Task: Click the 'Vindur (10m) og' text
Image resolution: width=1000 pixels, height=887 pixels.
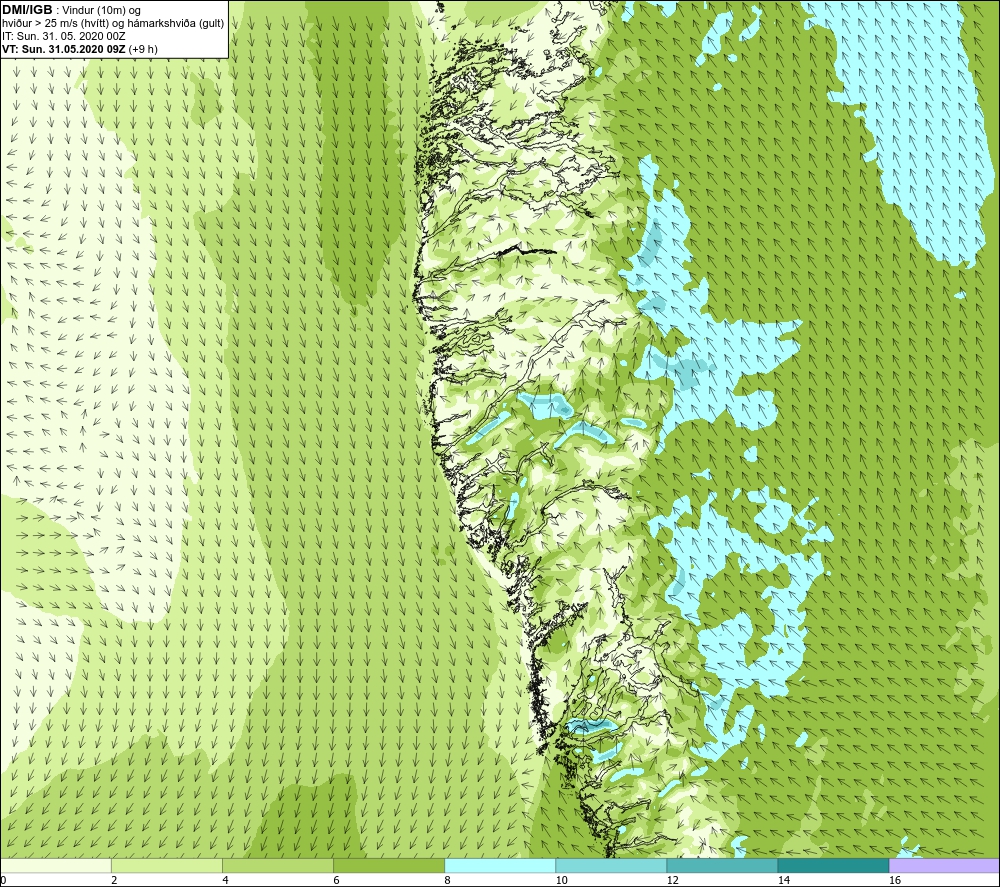Action: (102, 11)
